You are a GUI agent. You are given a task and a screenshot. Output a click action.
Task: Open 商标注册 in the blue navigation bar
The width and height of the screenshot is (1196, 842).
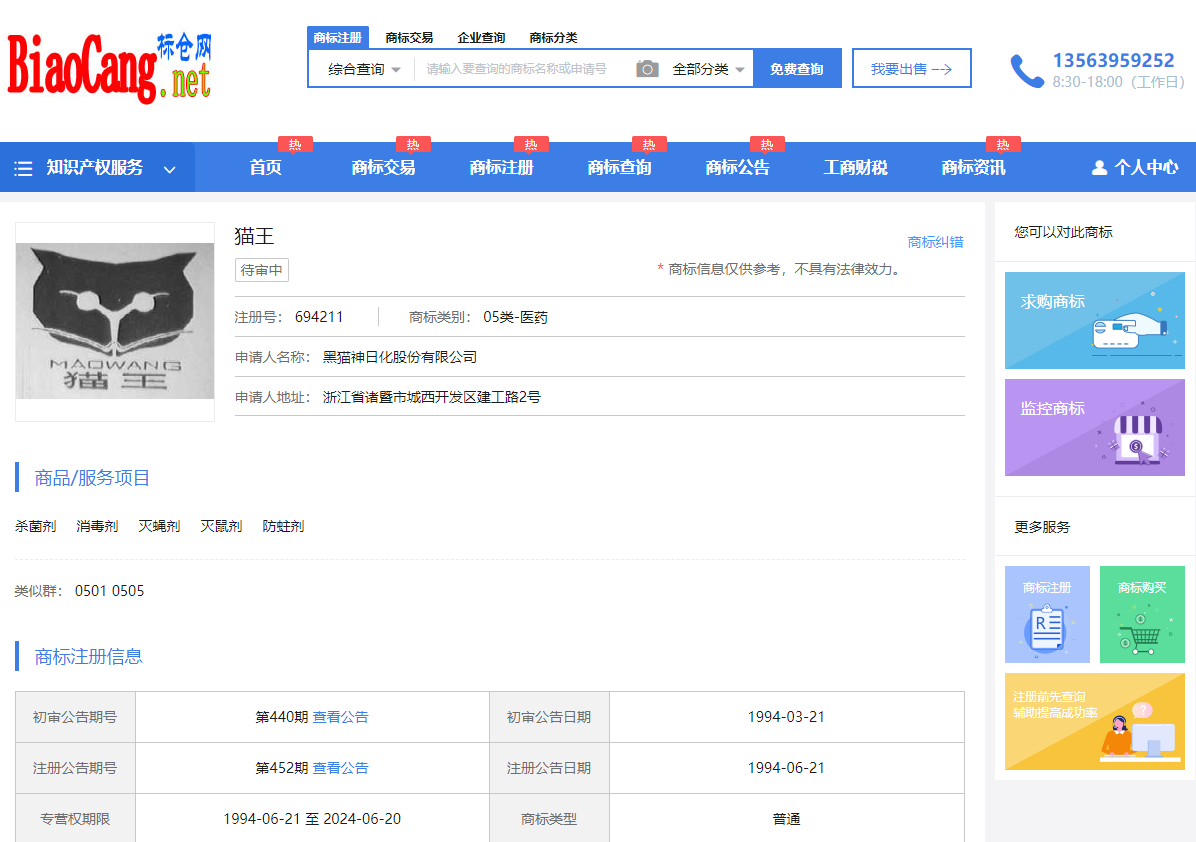(501, 168)
